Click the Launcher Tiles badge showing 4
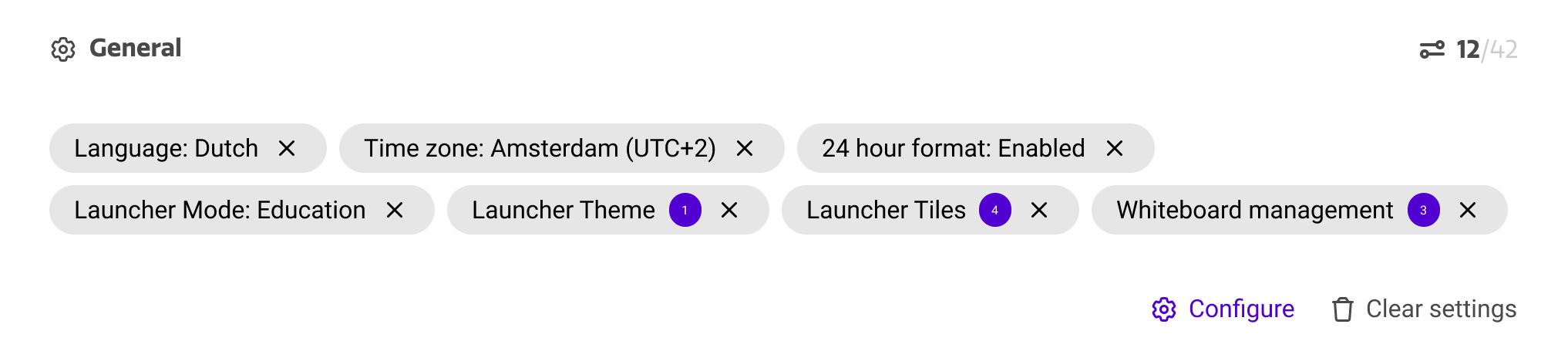Image resolution: width=1568 pixels, height=358 pixels. (x=995, y=210)
